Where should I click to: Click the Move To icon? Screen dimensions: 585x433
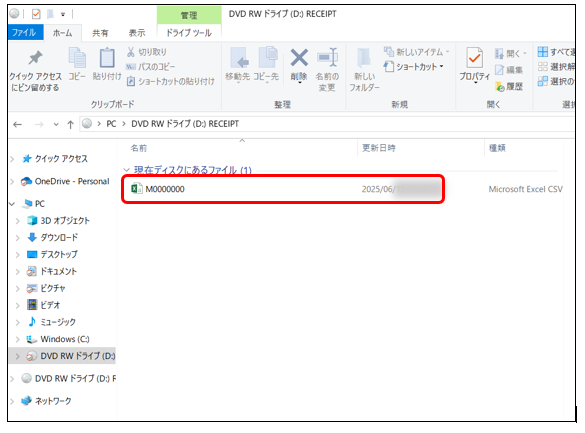coord(239,58)
